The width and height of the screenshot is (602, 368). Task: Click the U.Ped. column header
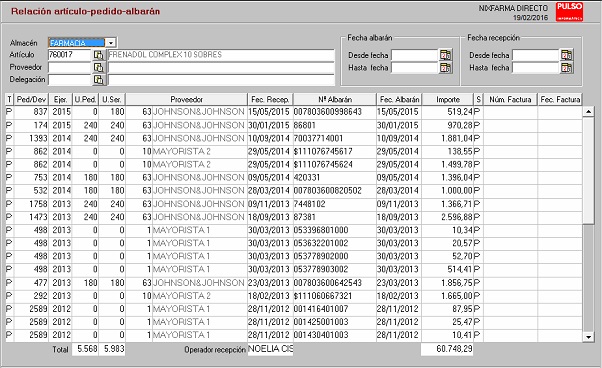85,99
